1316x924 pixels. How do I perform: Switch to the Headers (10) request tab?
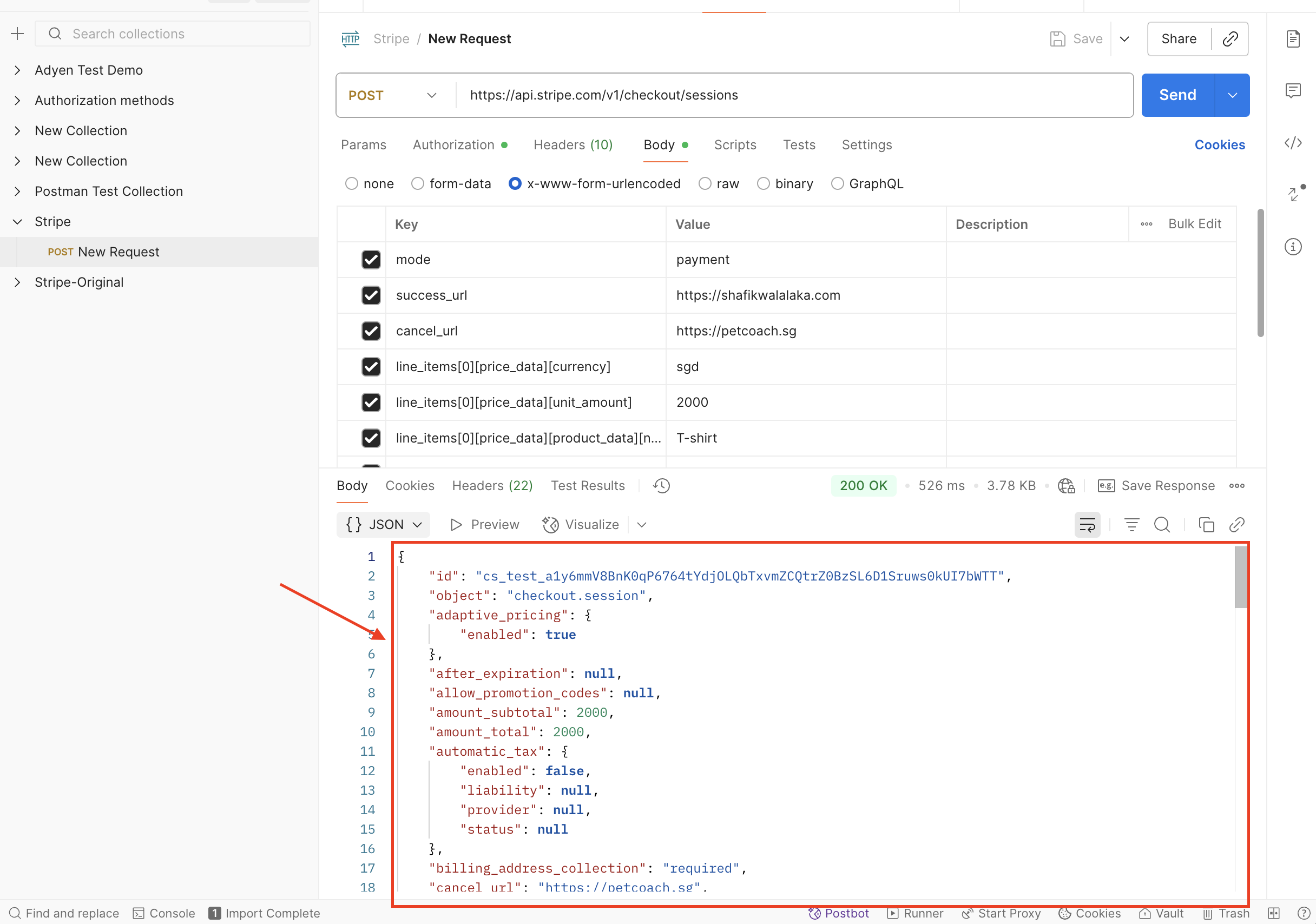tap(573, 145)
